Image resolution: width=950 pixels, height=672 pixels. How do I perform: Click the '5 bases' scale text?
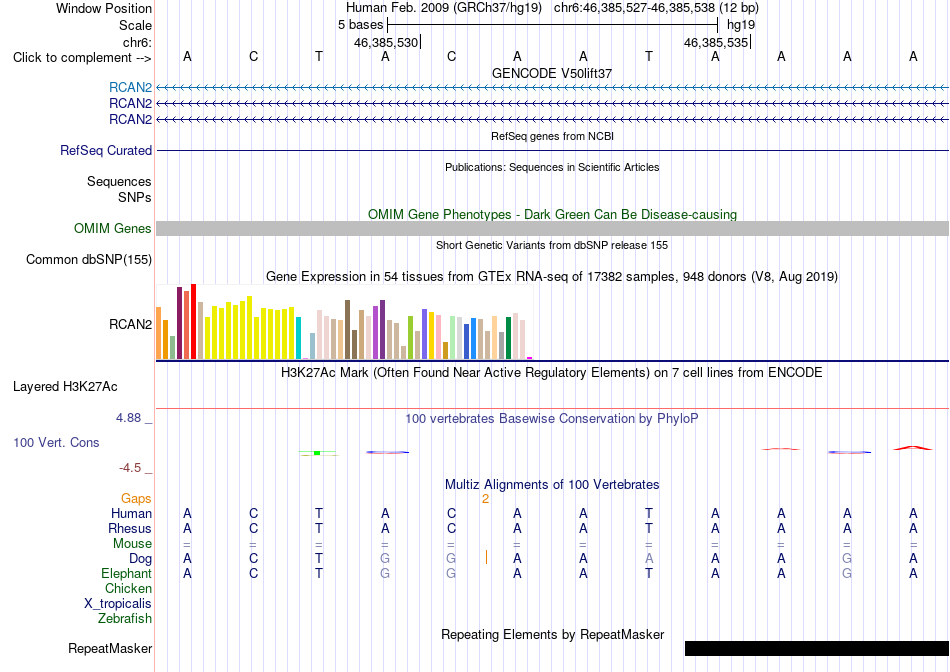click(360, 25)
